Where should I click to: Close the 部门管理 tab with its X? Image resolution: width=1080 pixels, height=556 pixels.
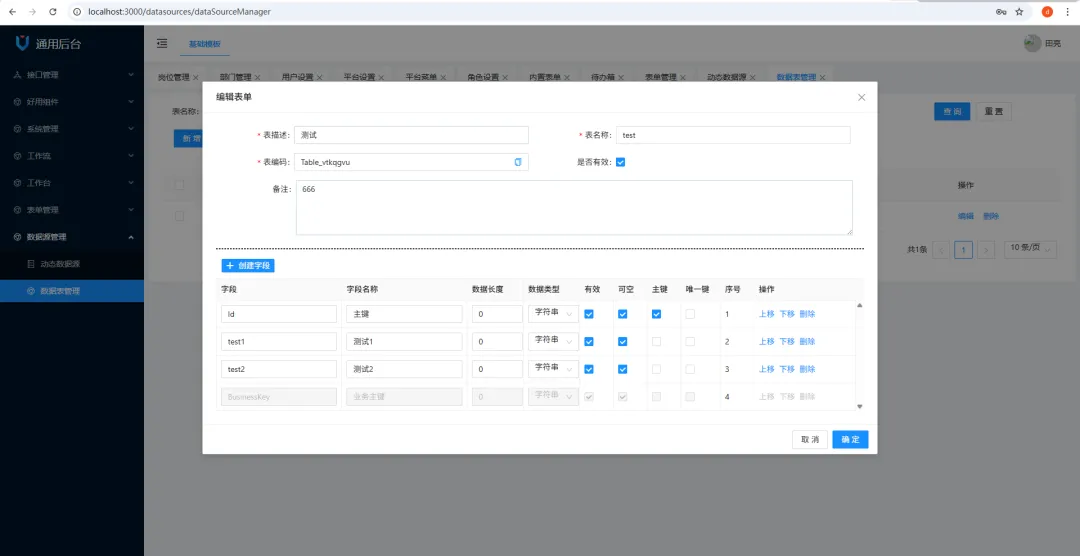pos(258,77)
